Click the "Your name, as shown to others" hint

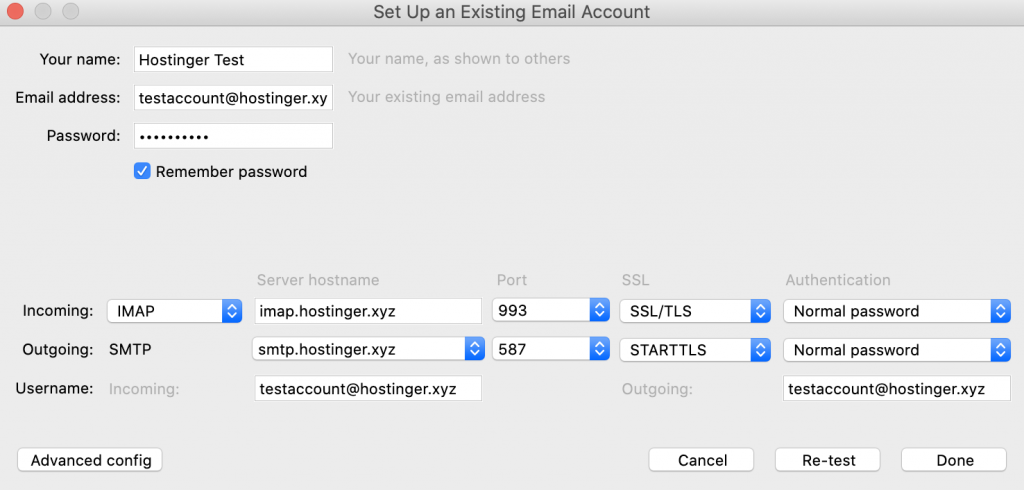coord(459,59)
